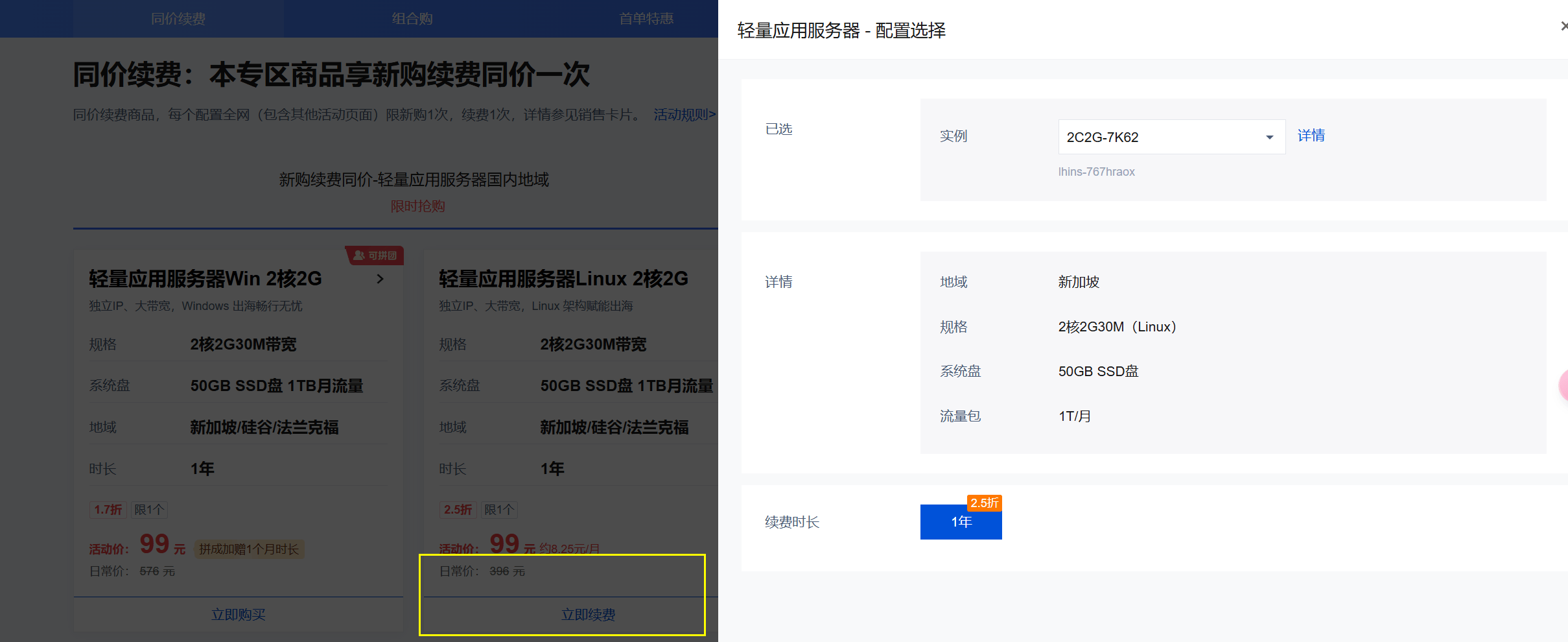Viewport: 1568px width, 642px height.
Task: Select the 首单特惠 tab
Action: pos(646,19)
